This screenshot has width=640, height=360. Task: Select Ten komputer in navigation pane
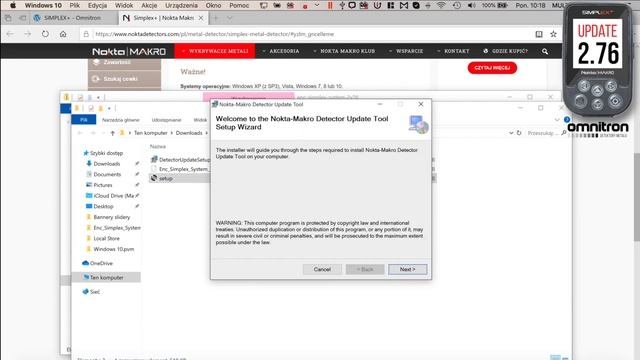click(x=106, y=278)
